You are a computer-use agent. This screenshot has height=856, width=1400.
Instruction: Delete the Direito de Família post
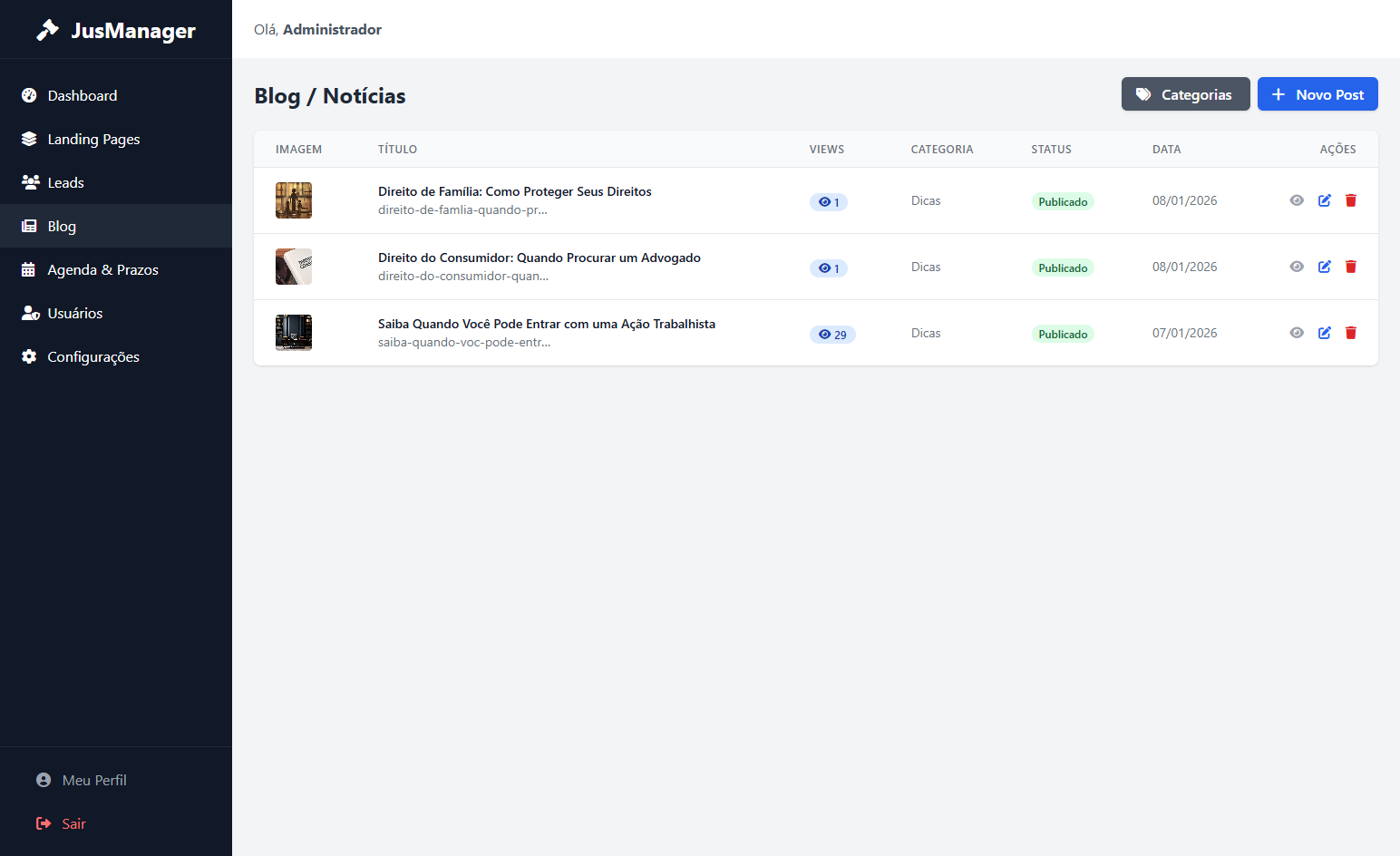pos(1350,200)
